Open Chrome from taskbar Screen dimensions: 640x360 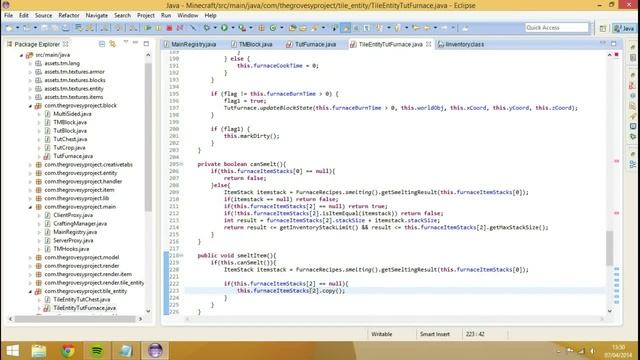tap(68, 351)
